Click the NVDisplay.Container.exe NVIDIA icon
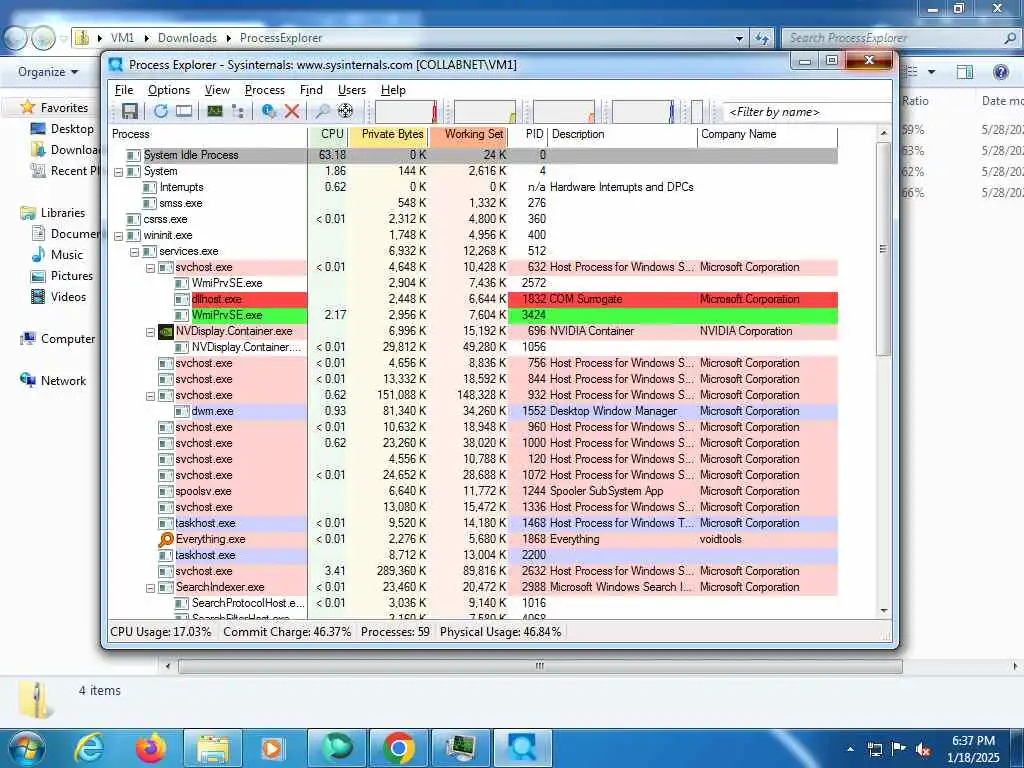 166,331
